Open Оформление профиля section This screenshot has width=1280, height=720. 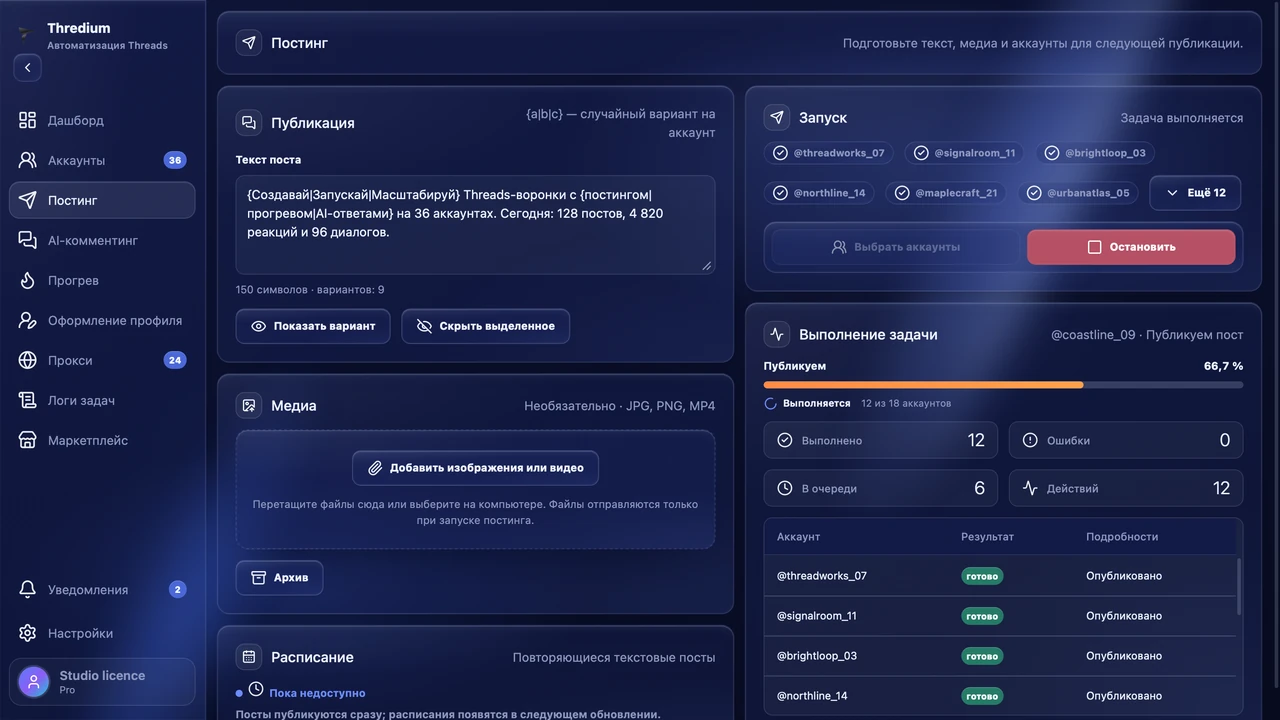tap(102, 320)
